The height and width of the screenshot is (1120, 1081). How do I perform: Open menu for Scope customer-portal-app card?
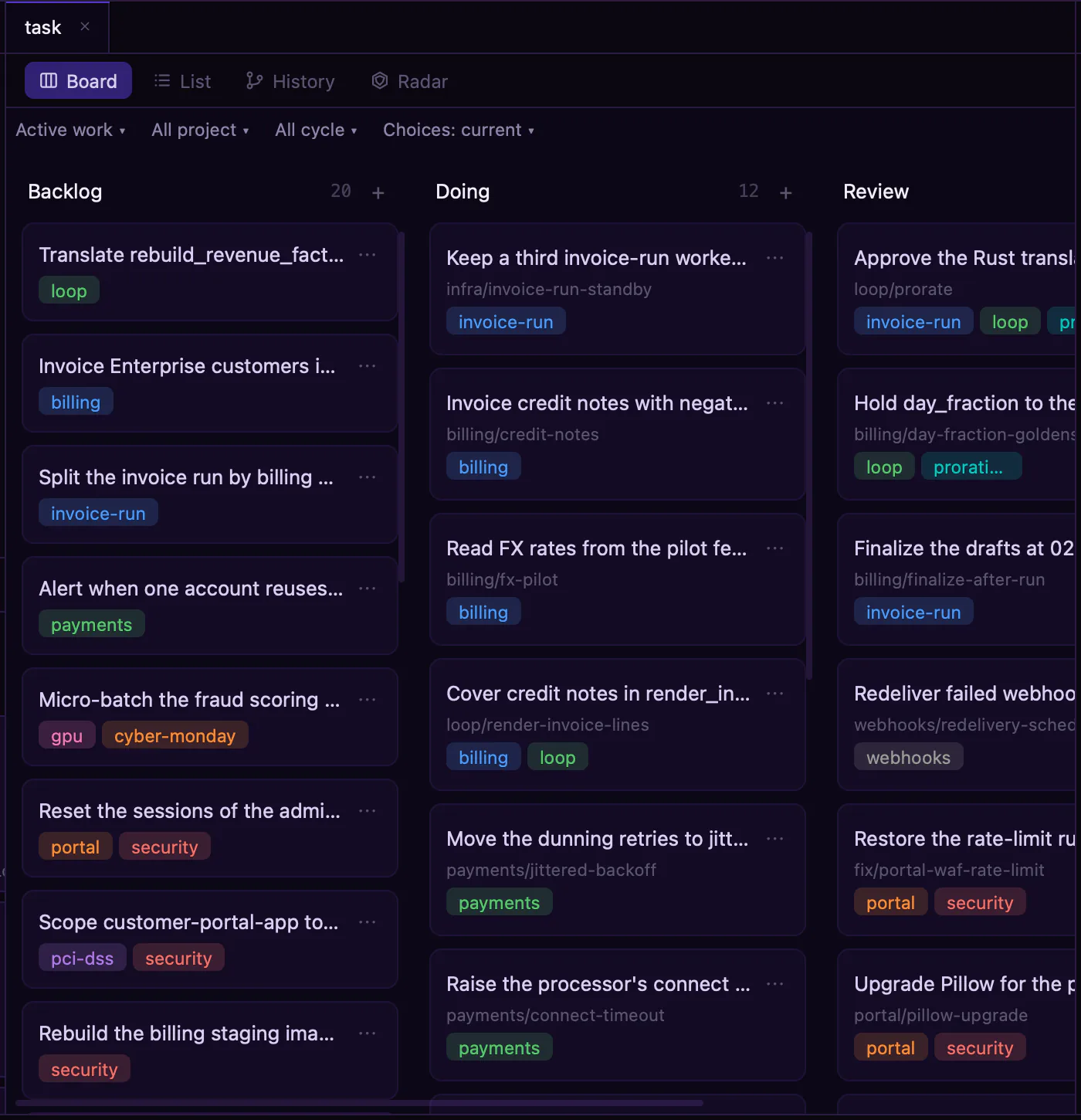point(368,922)
